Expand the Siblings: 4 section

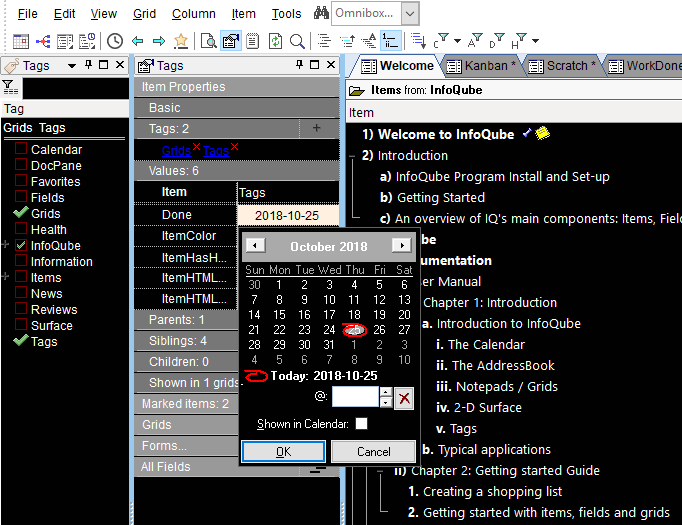[x=186, y=341]
